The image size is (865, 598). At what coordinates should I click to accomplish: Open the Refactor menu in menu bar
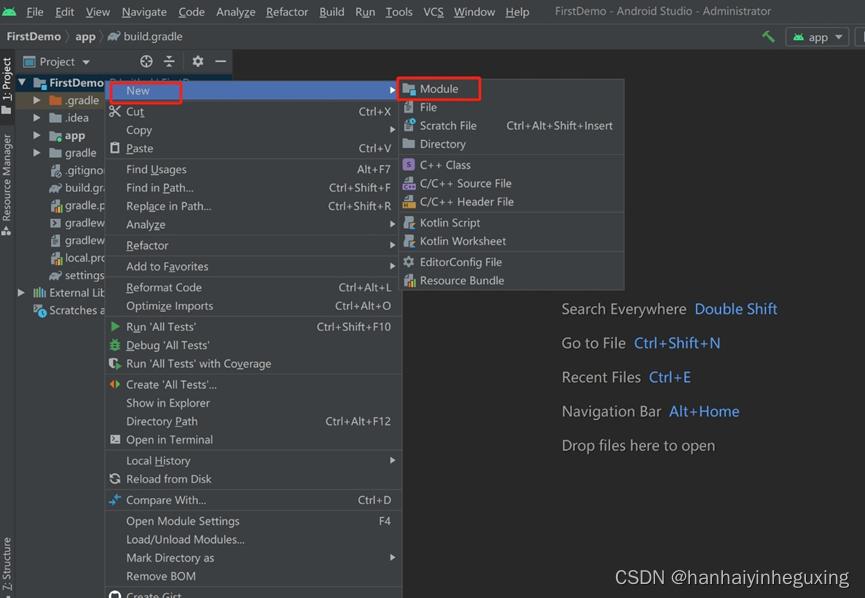[287, 12]
